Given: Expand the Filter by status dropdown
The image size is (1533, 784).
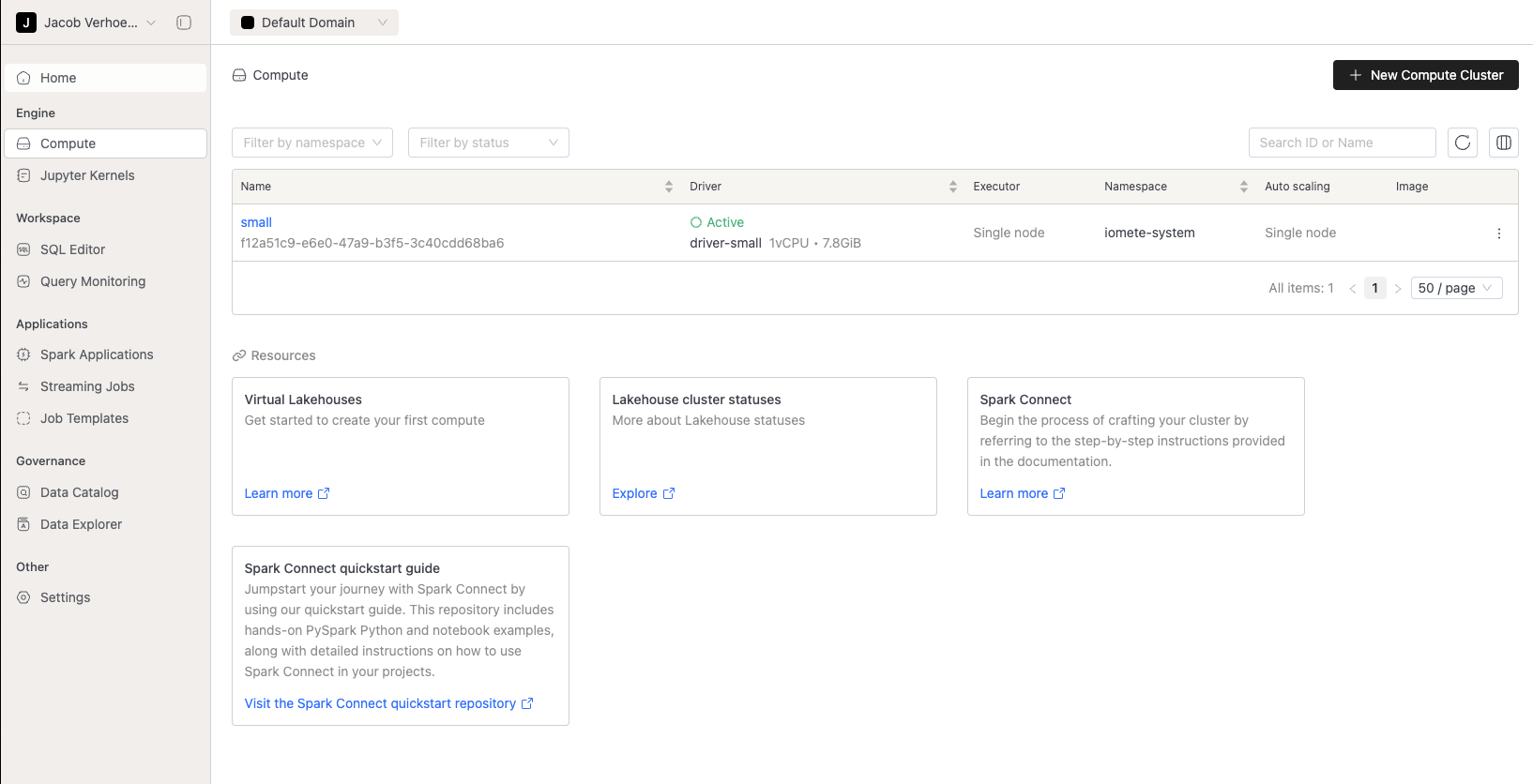Looking at the screenshot, I should point(489,143).
